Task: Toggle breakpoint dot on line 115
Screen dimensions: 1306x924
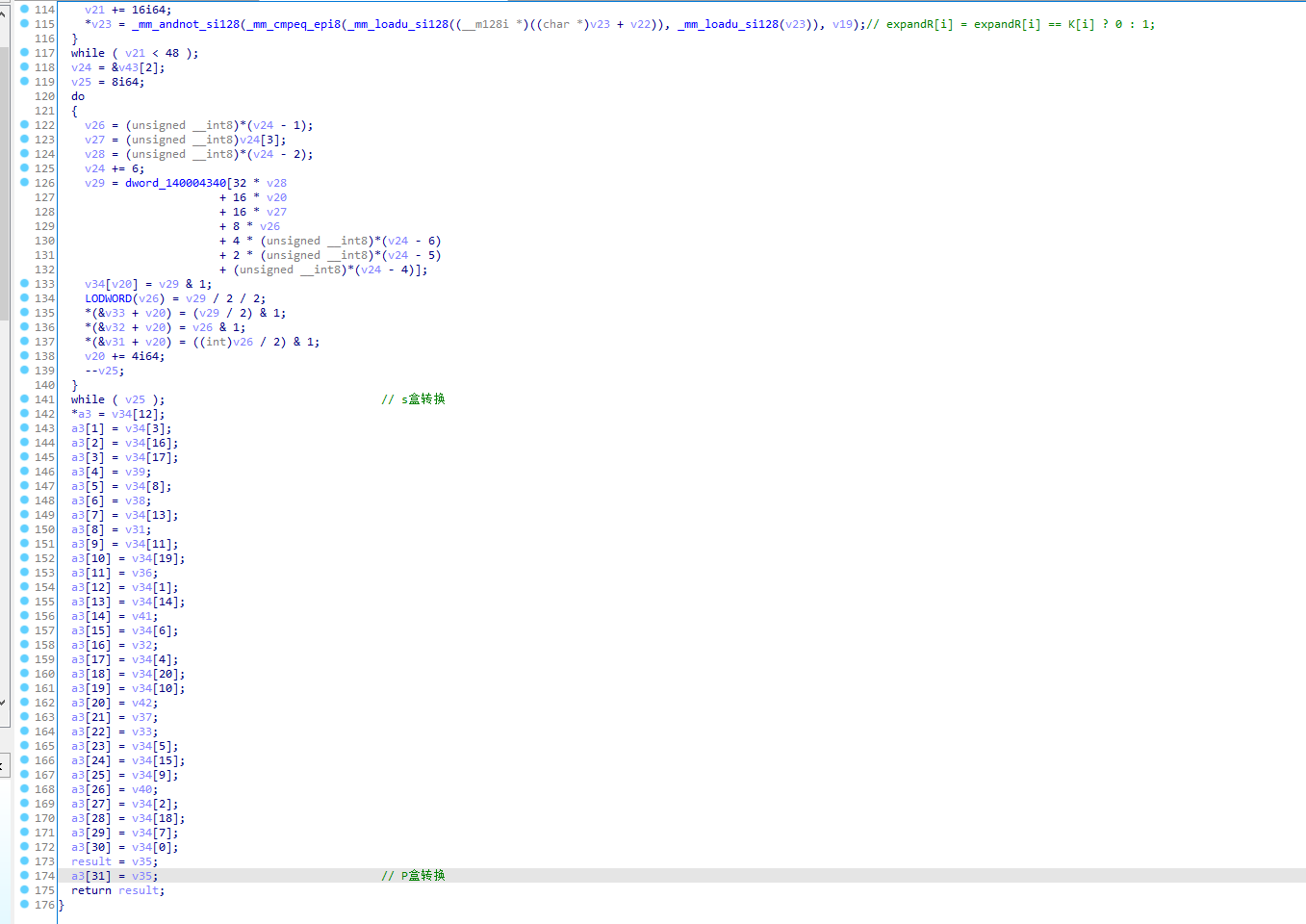Action: tap(25, 24)
